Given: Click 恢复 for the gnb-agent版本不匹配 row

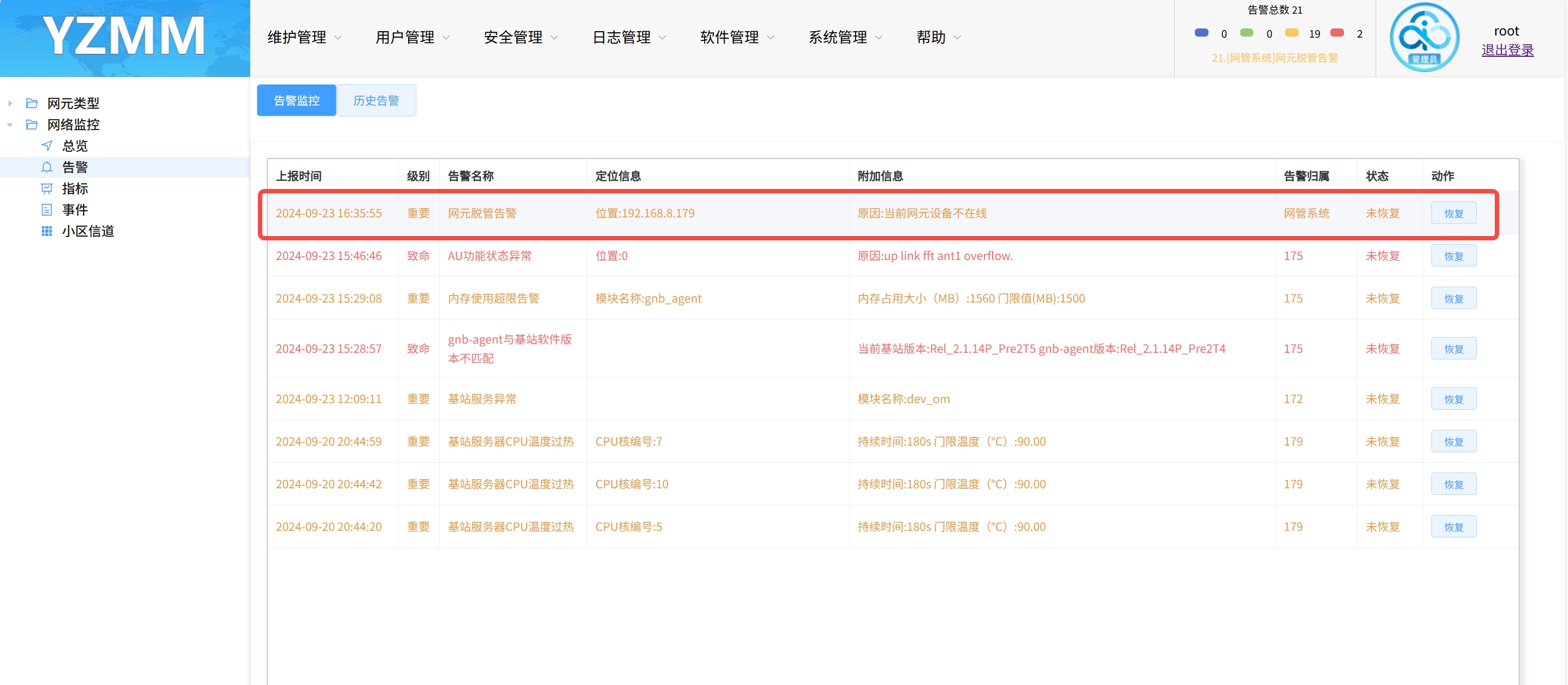Looking at the screenshot, I should click(x=1454, y=349).
